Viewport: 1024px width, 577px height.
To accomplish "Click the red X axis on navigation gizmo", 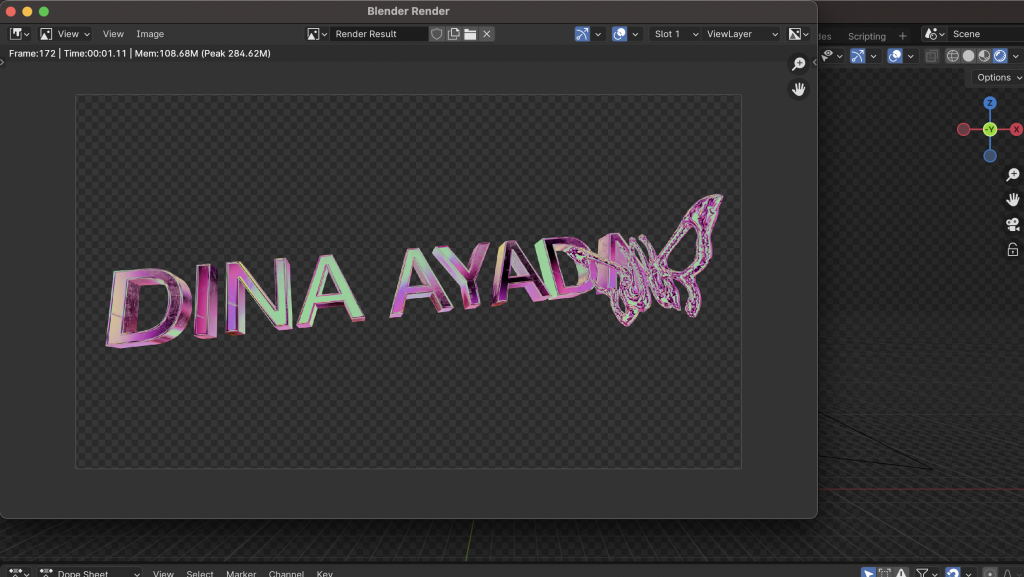I will (x=1016, y=129).
